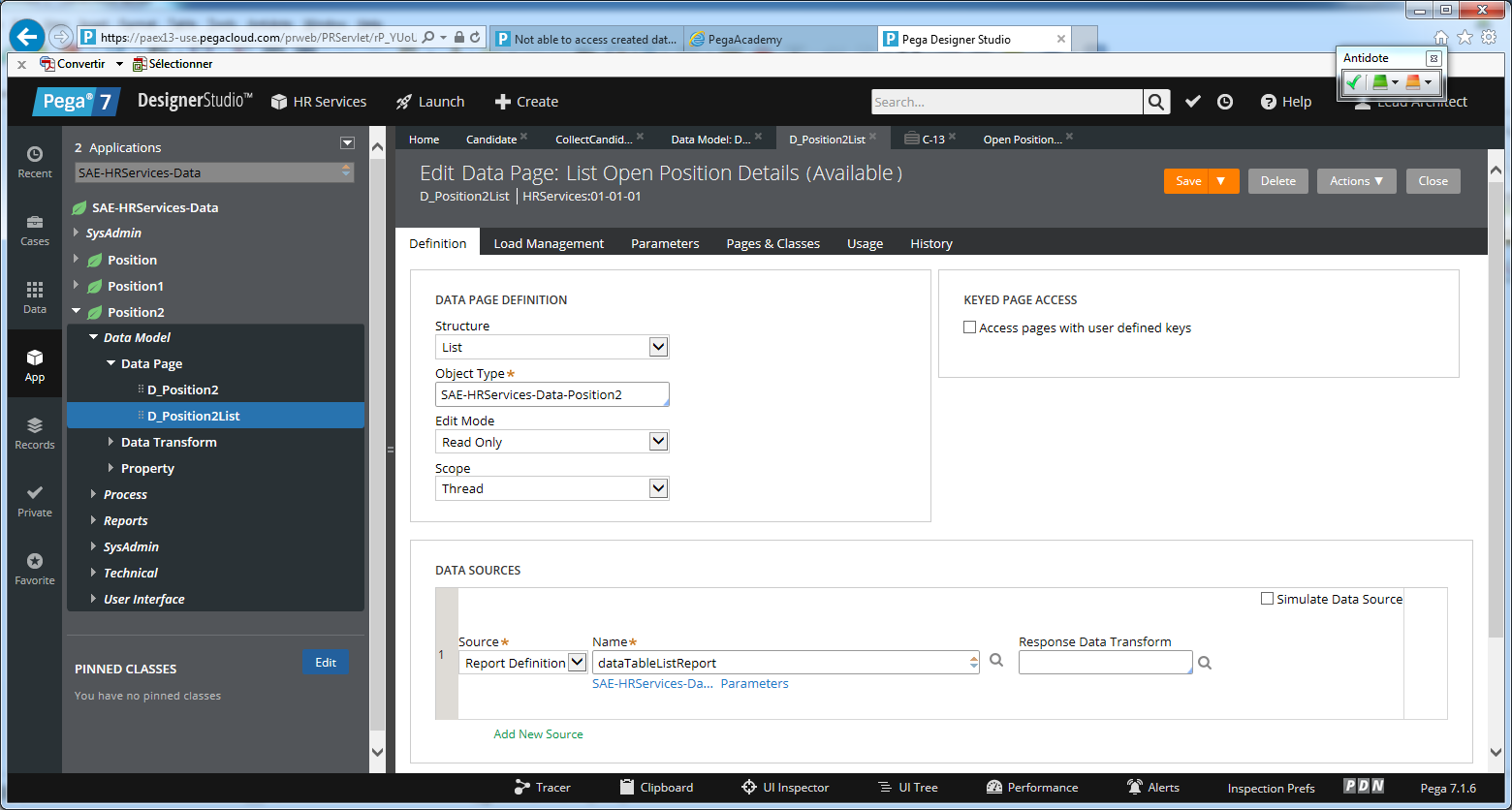Open Parameters link under report name
The height and width of the screenshot is (810, 1512).
pyautogui.click(x=754, y=683)
